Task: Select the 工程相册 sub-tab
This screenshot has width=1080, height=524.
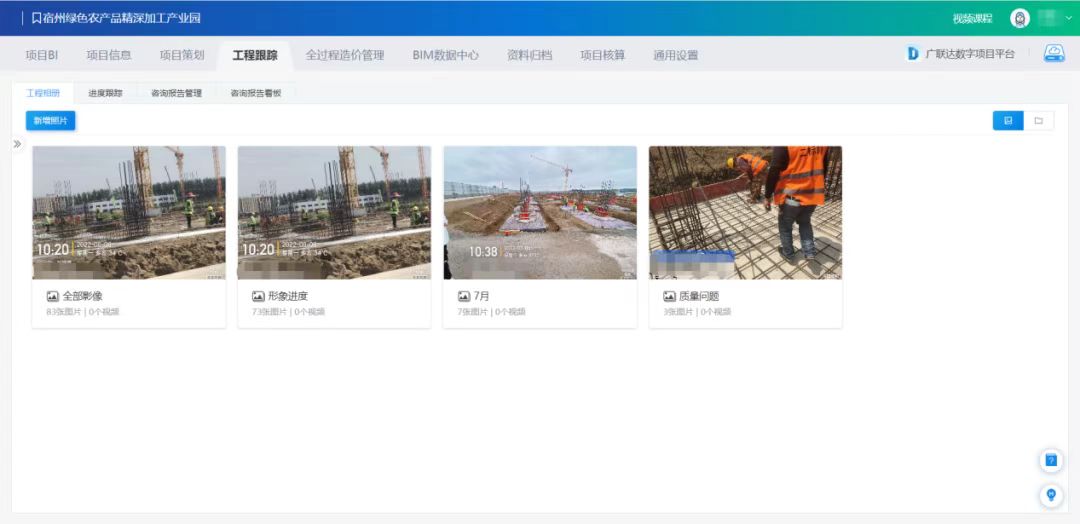Action: [x=43, y=93]
